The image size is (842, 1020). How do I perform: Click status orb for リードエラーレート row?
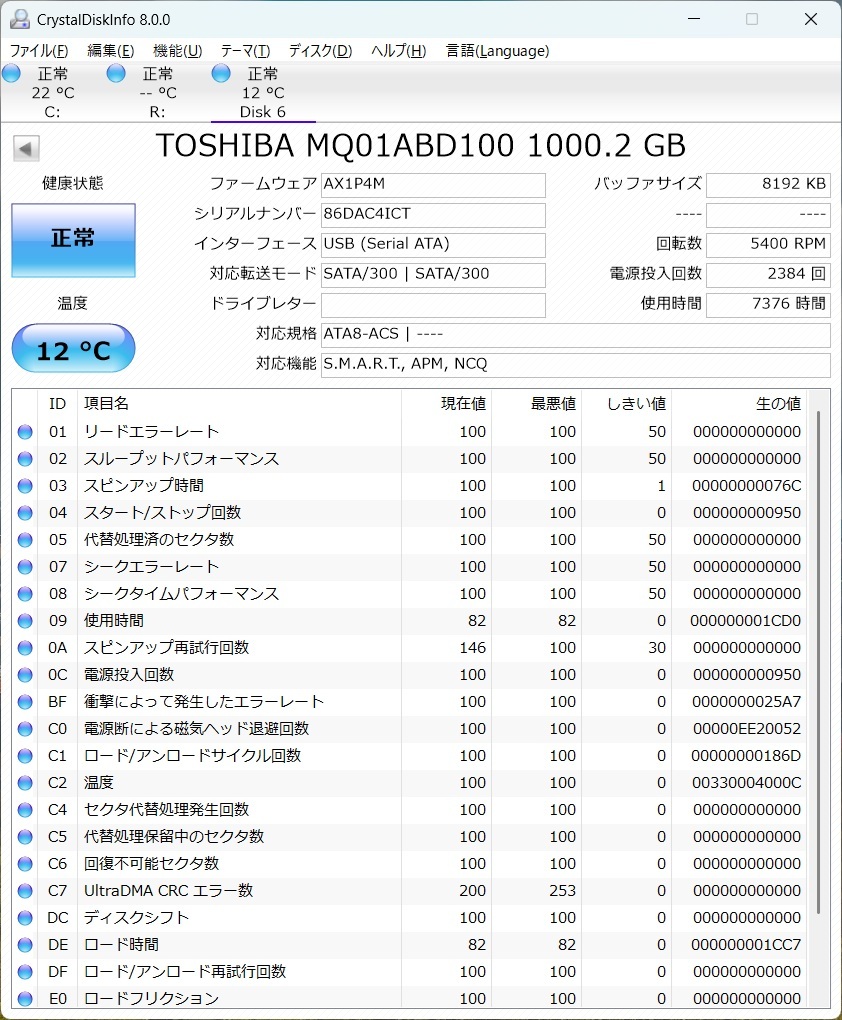[25, 432]
